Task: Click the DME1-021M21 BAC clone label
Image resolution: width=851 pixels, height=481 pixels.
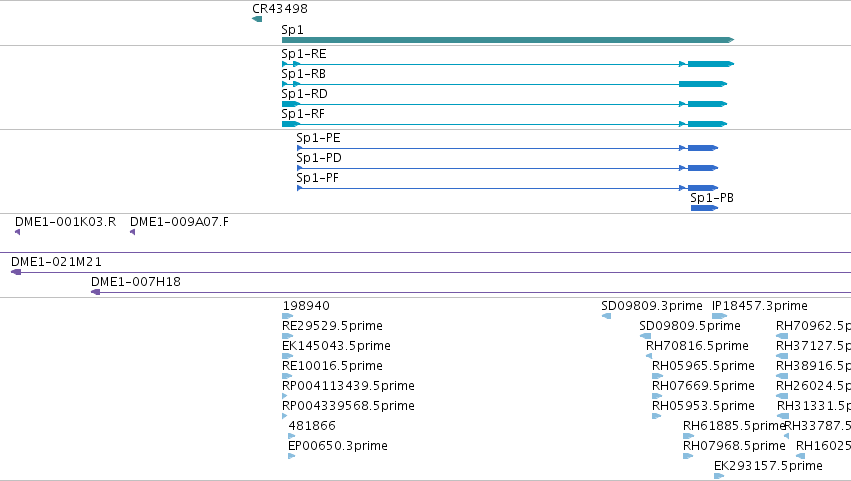Action: coord(56,262)
